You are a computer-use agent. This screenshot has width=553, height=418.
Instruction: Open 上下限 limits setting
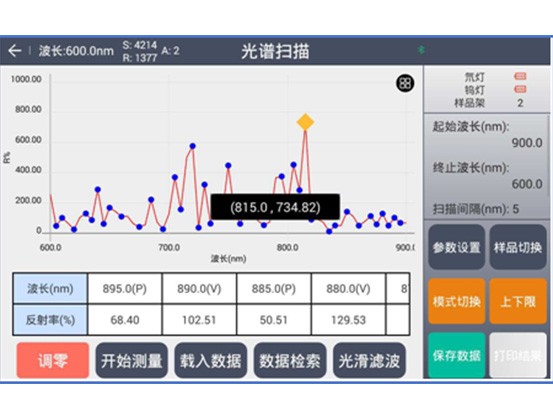click(518, 301)
